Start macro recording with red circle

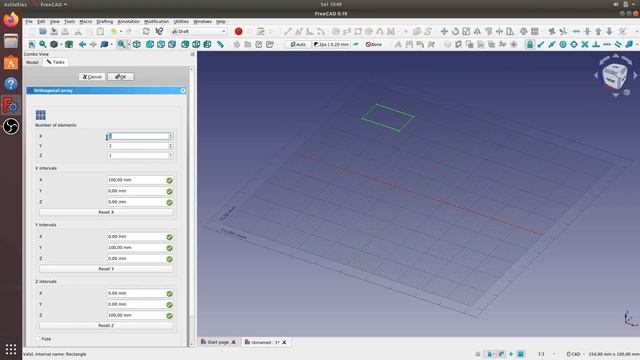(x=238, y=31)
